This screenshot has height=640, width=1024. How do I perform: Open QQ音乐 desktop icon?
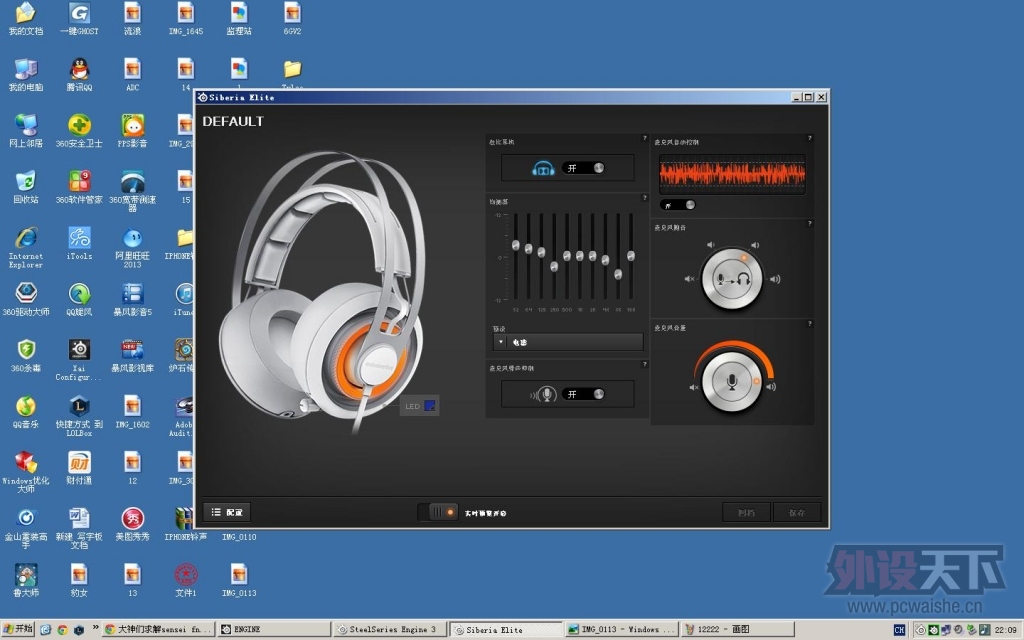click(26, 411)
